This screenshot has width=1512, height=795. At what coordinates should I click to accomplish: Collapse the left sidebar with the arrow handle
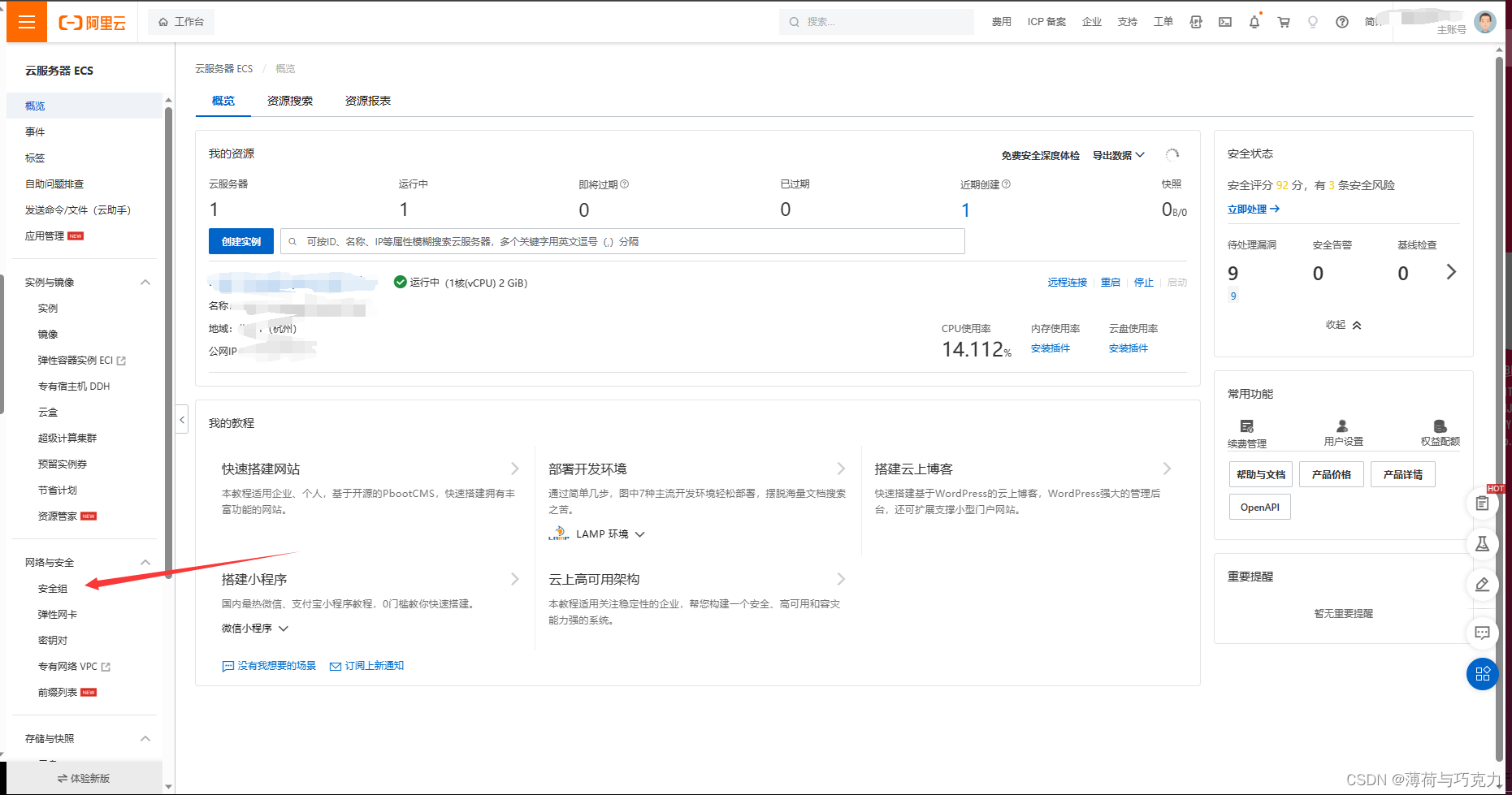pyautogui.click(x=182, y=419)
